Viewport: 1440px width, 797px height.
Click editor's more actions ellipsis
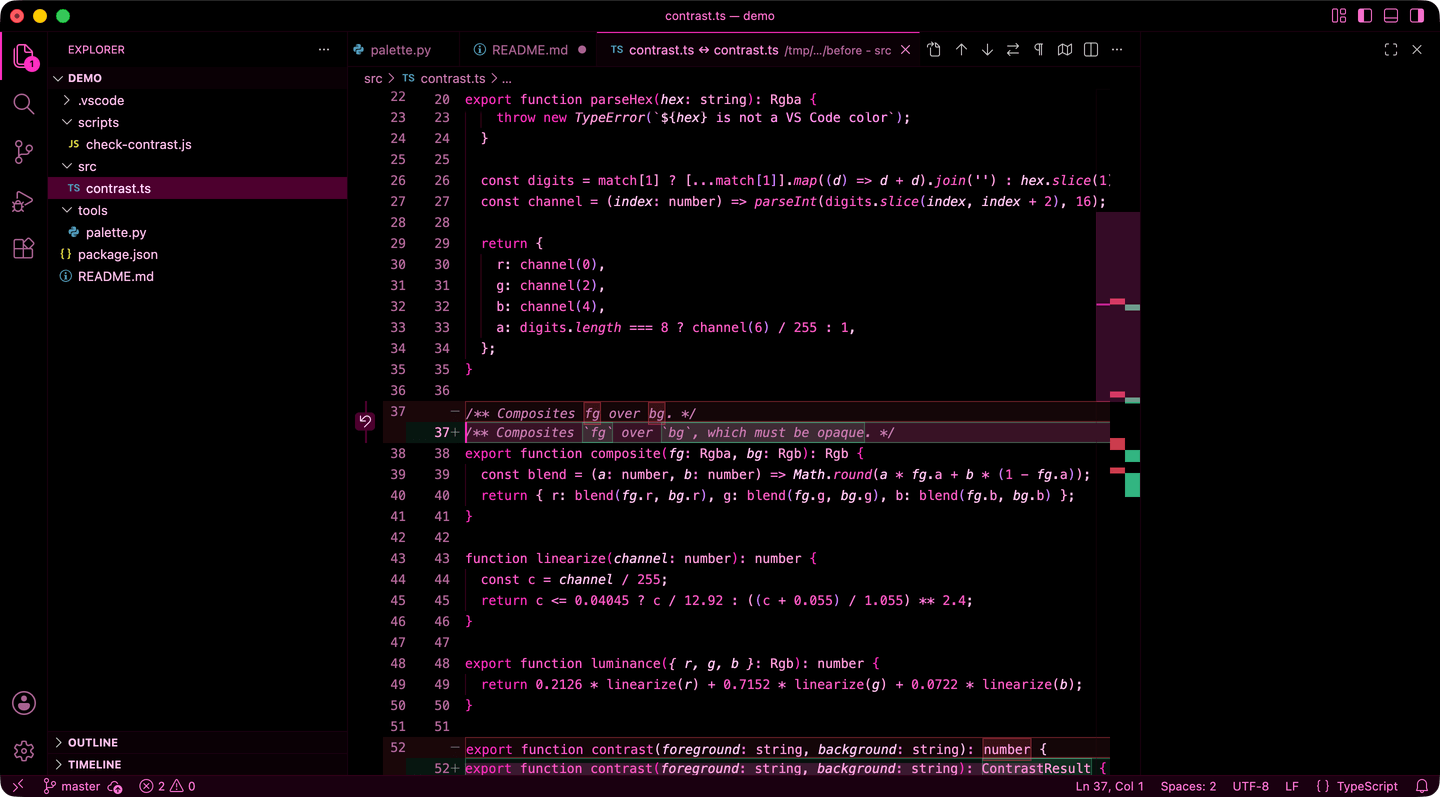(x=1117, y=49)
